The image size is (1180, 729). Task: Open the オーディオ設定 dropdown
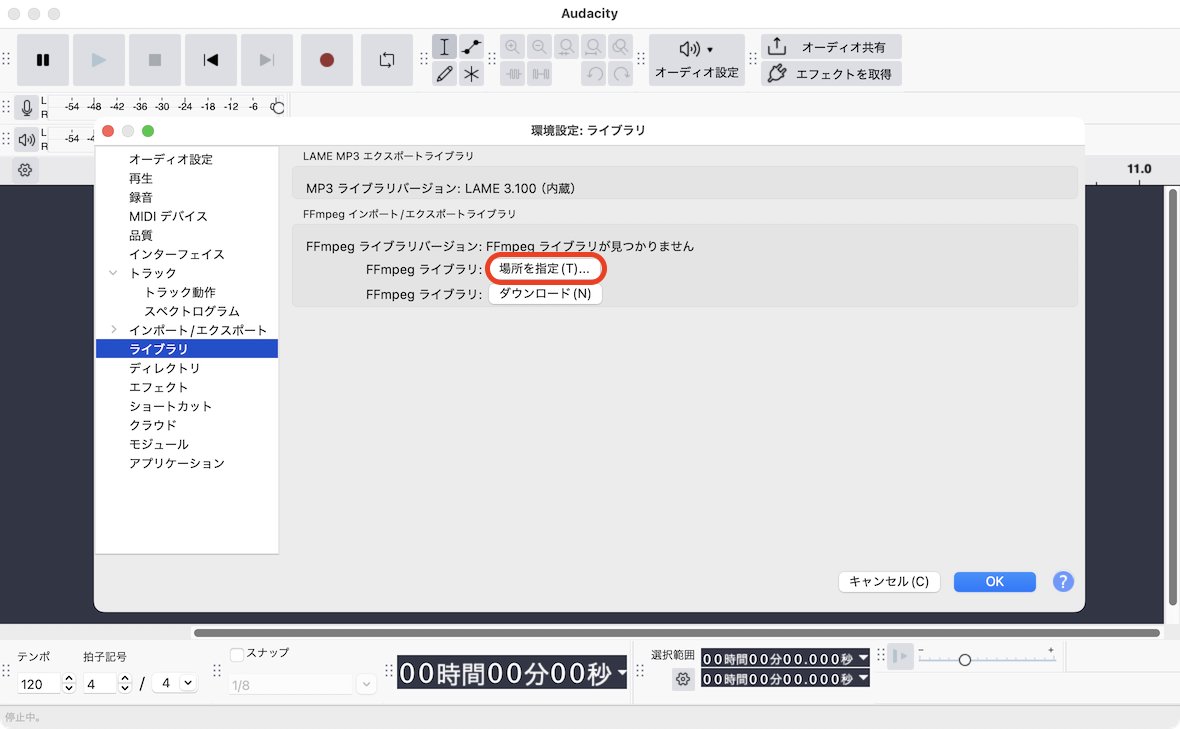(x=696, y=60)
